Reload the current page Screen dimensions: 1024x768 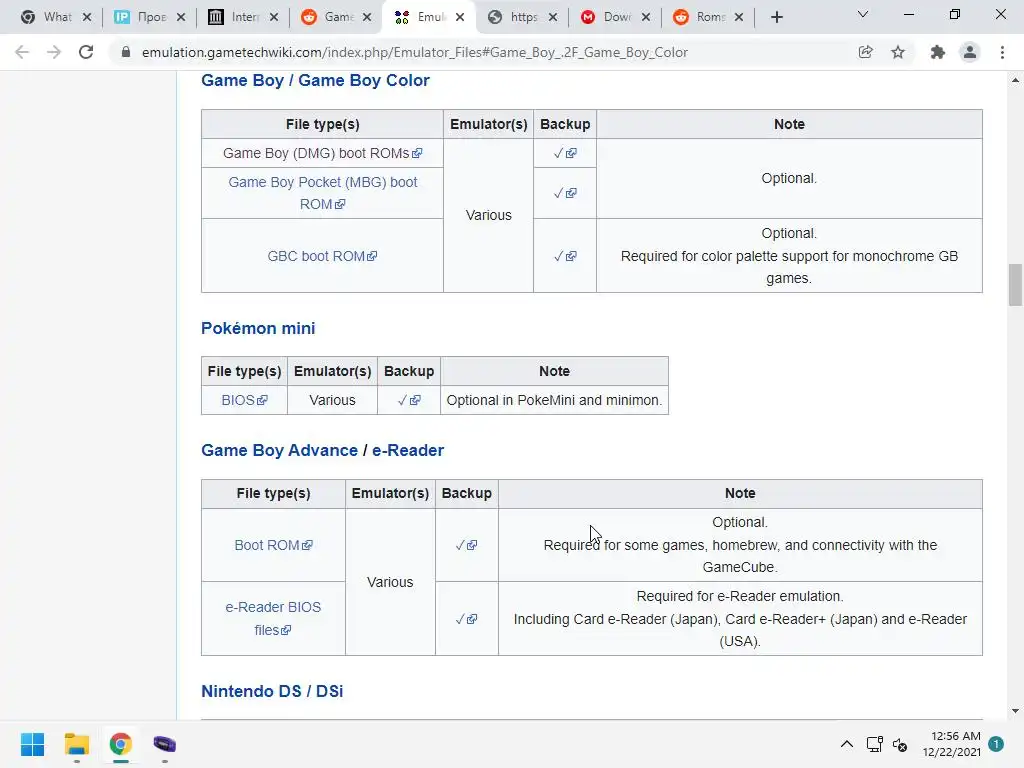pos(86,52)
